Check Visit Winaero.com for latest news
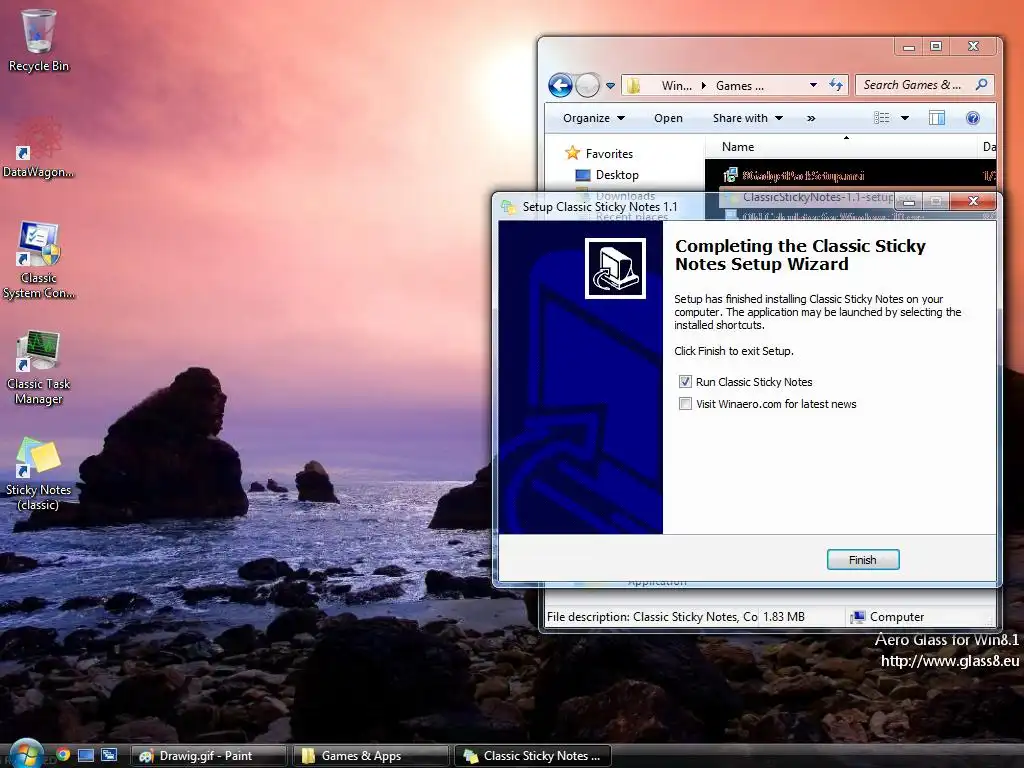Viewport: 1024px width, 768px height. pyautogui.click(x=685, y=404)
